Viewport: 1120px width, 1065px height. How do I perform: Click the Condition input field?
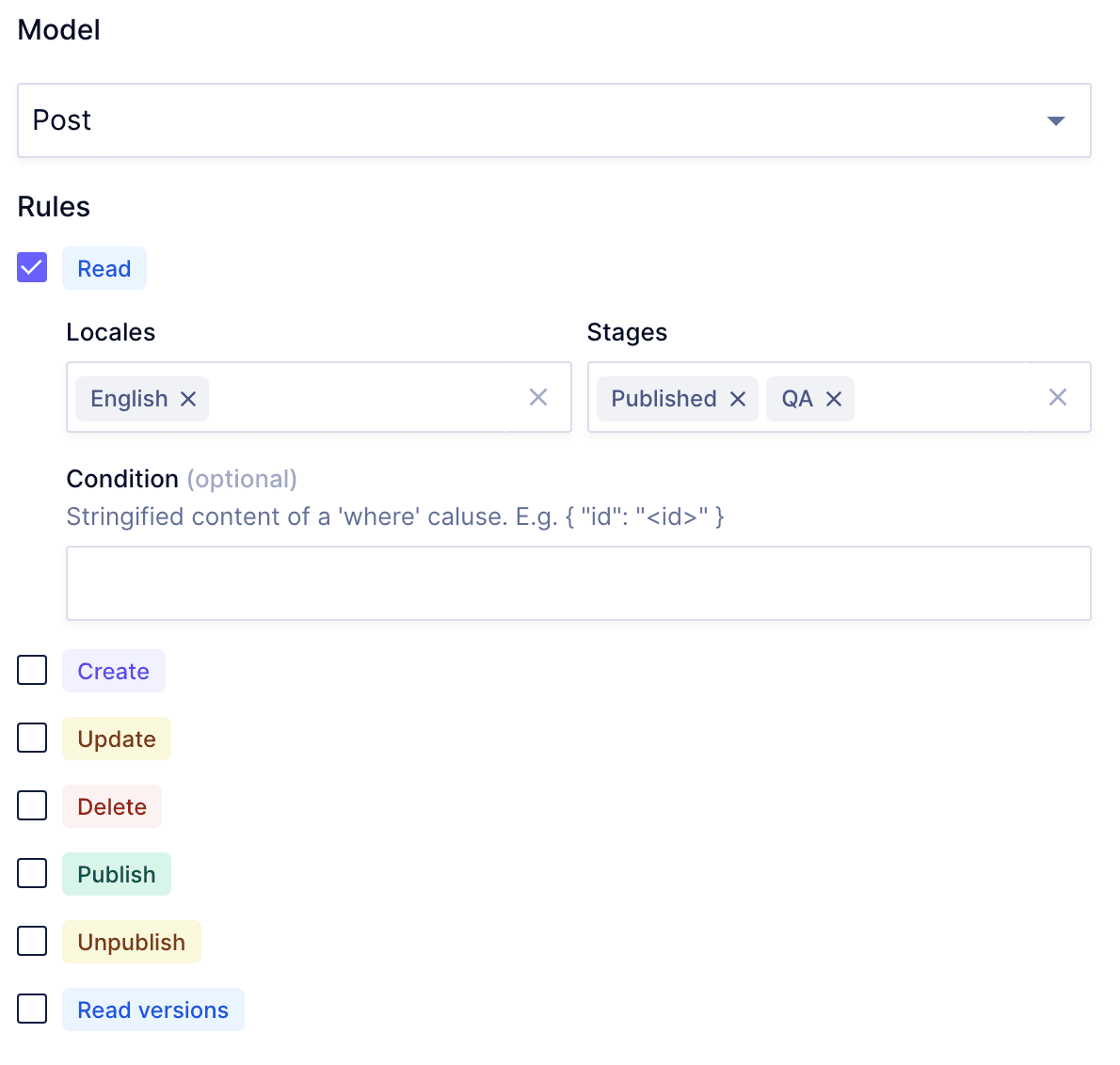pyautogui.click(x=578, y=582)
